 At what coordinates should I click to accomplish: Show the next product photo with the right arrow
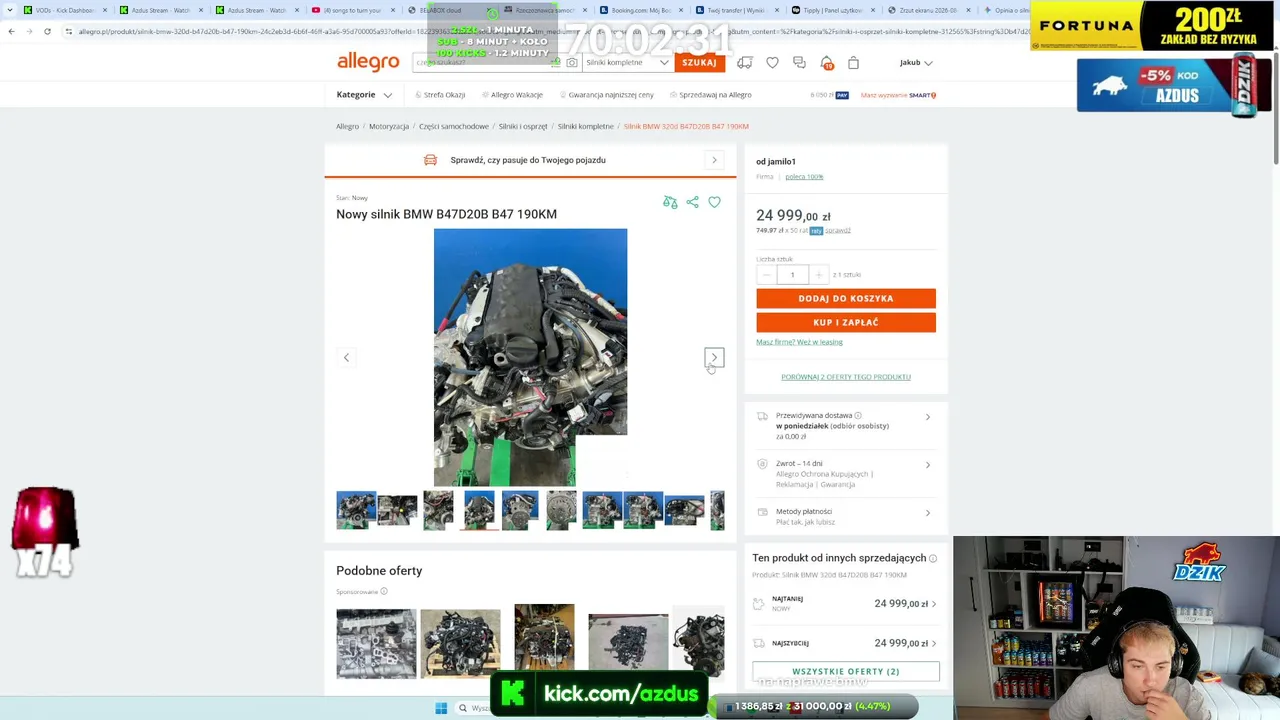(714, 357)
